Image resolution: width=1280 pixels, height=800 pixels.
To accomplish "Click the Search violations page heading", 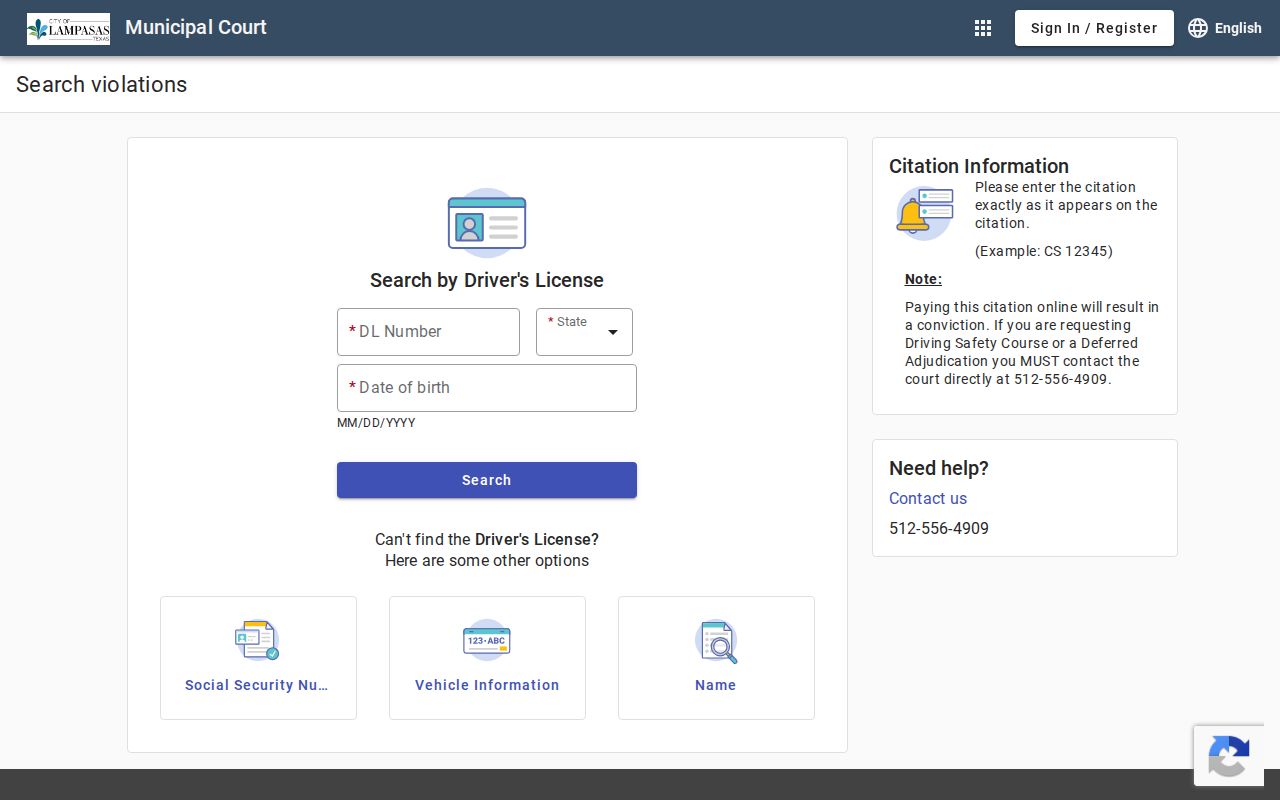I will point(101,84).
